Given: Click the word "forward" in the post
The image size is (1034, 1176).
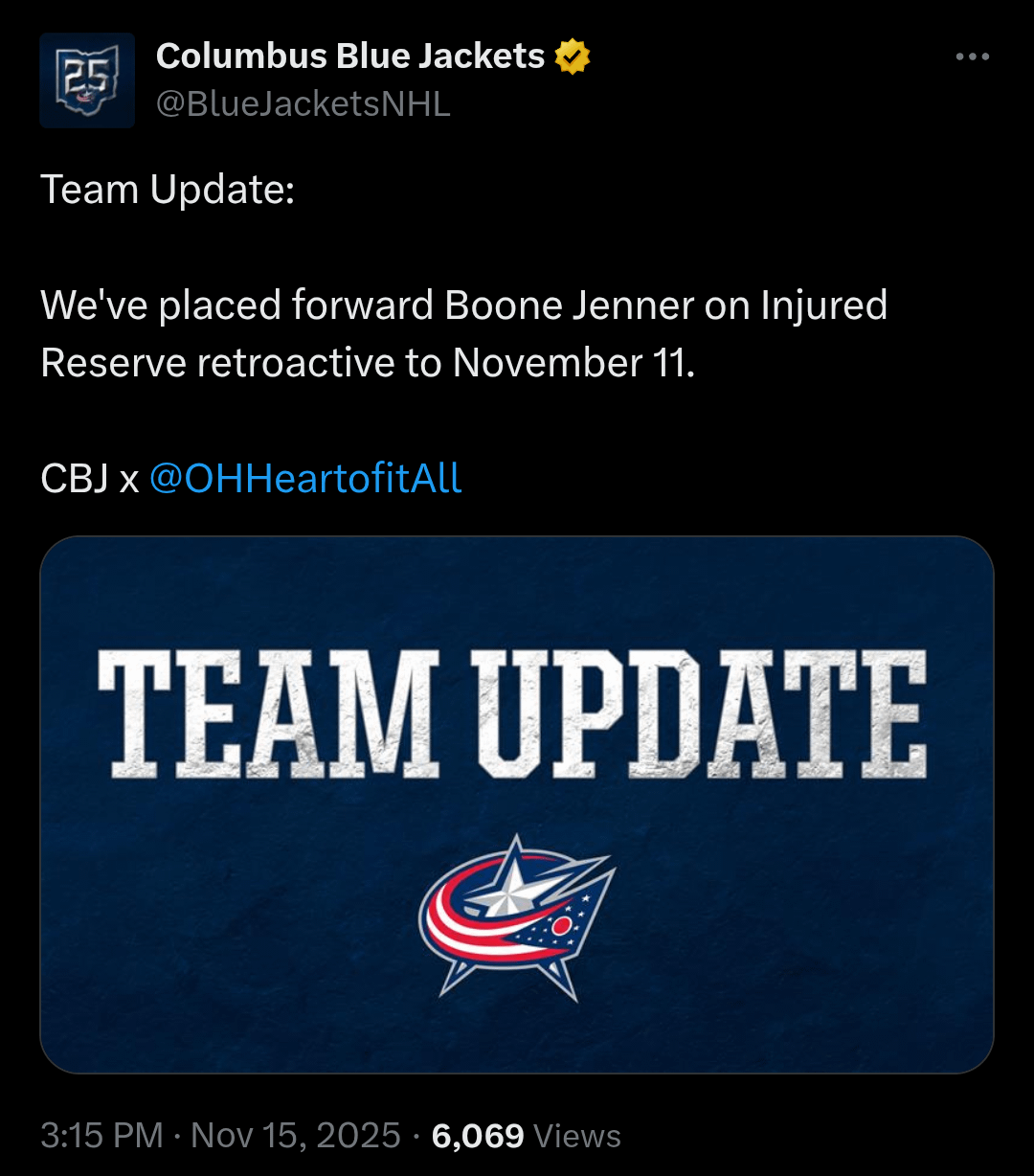Looking at the screenshot, I should coord(362,305).
